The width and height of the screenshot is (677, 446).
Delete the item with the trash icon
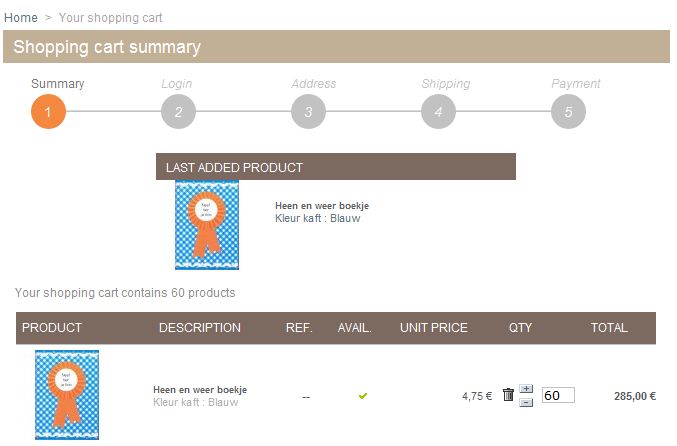(x=508, y=395)
